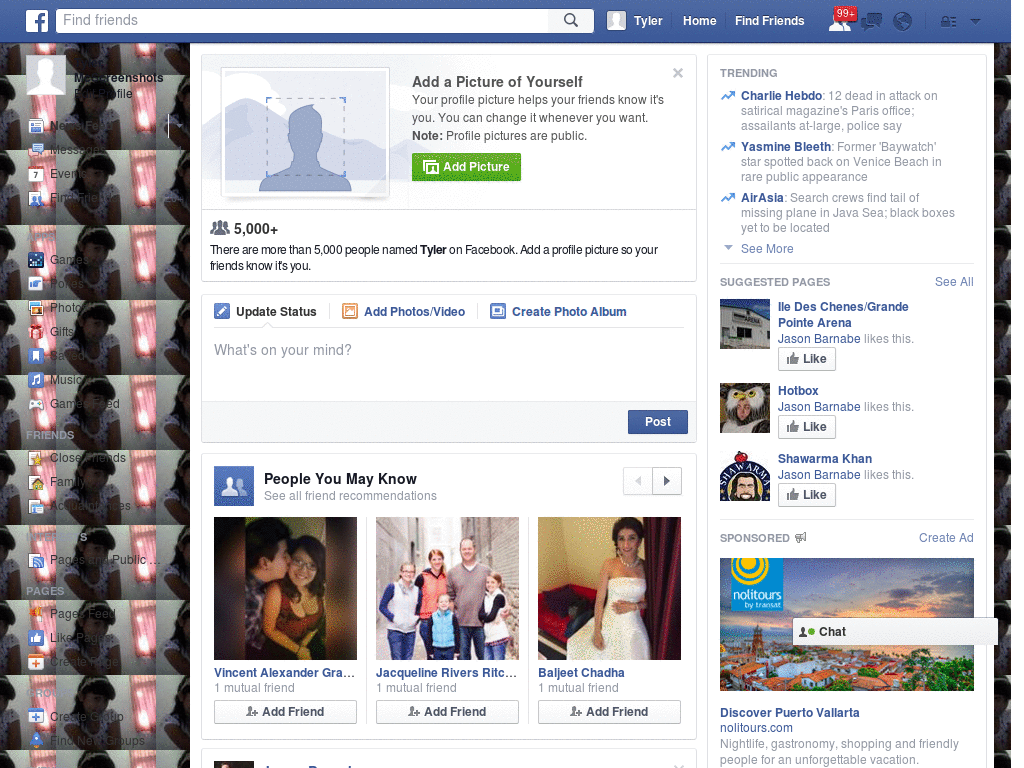Dismiss the Add a Picture of Yourself card
The width and height of the screenshot is (1024, 768).
678,73
